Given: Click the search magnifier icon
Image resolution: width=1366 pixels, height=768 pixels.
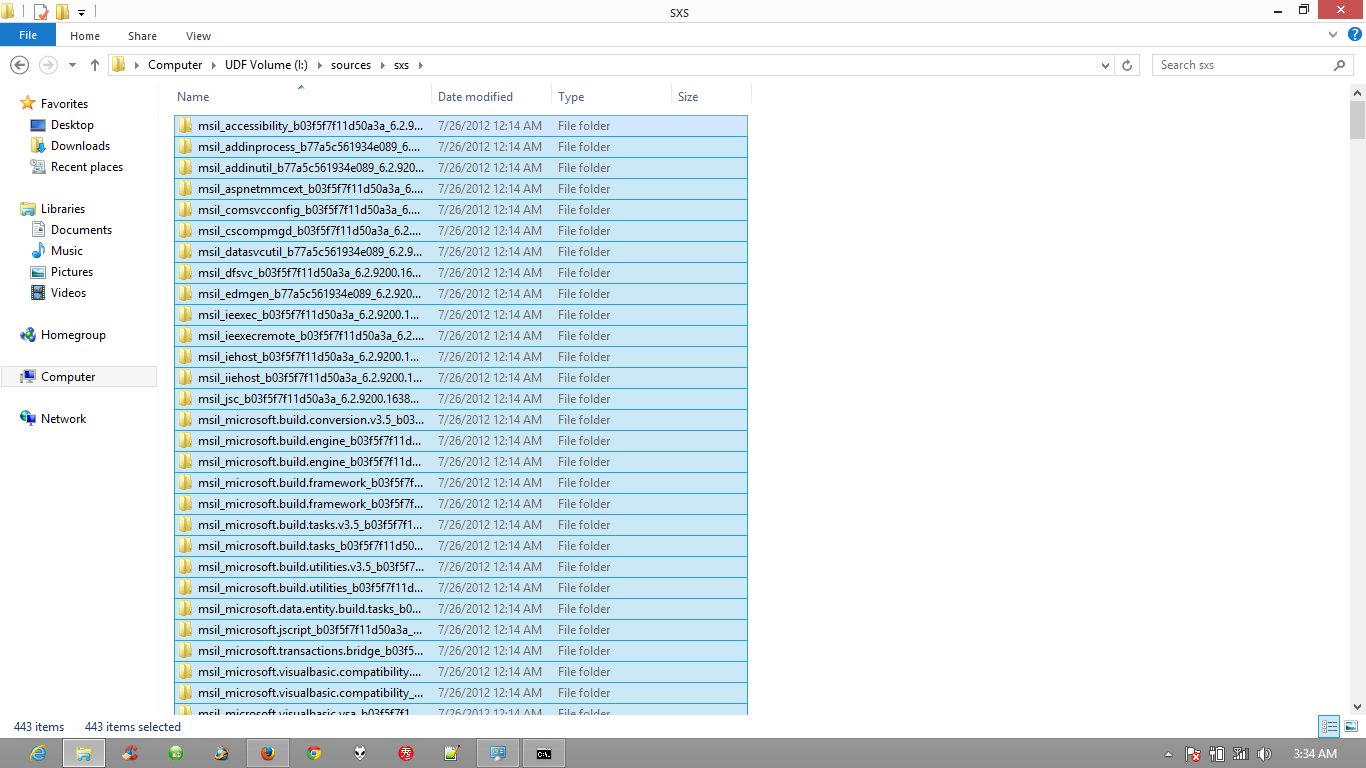Looking at the screenshot, I should point(1340,65).
